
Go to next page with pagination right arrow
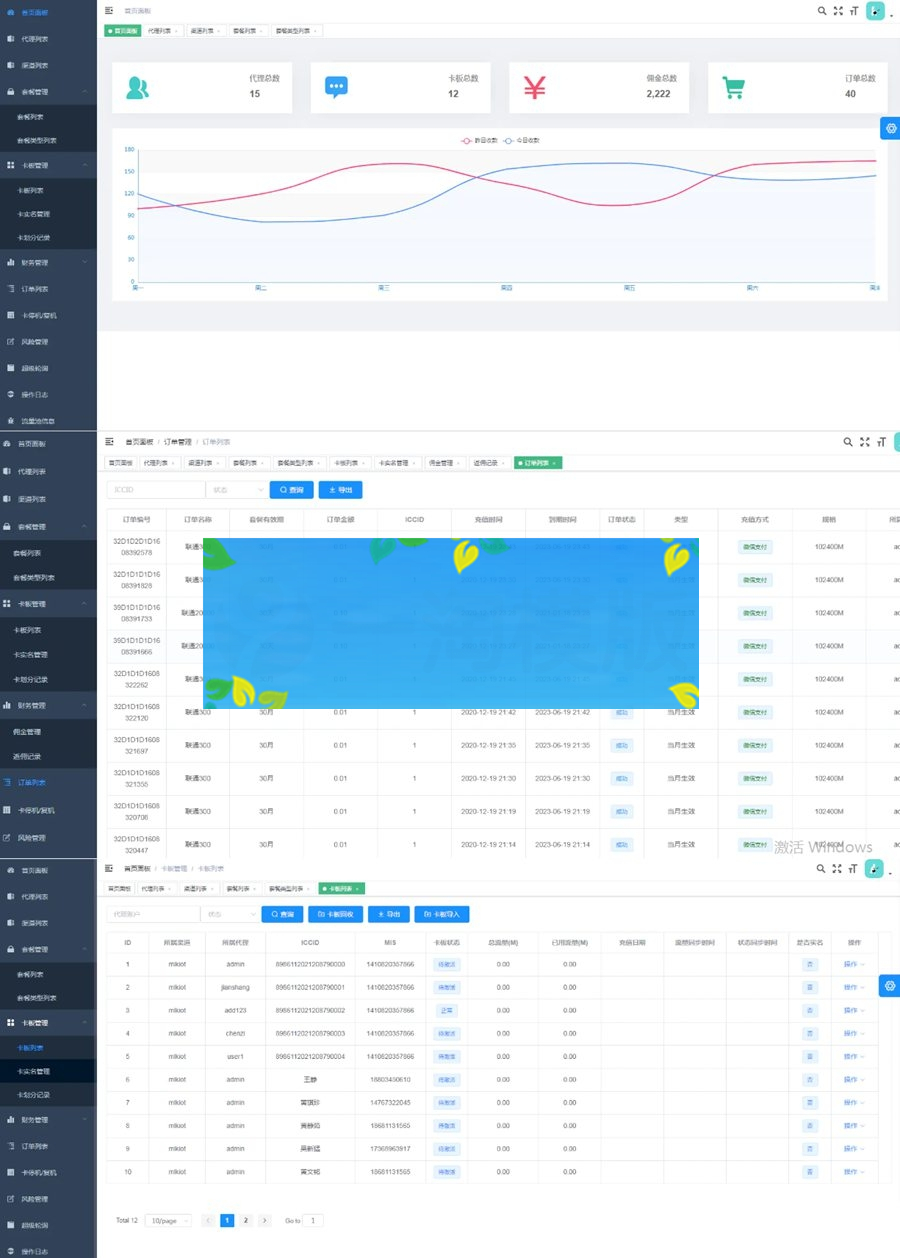pyautogui.click(x=264, y=1221)
